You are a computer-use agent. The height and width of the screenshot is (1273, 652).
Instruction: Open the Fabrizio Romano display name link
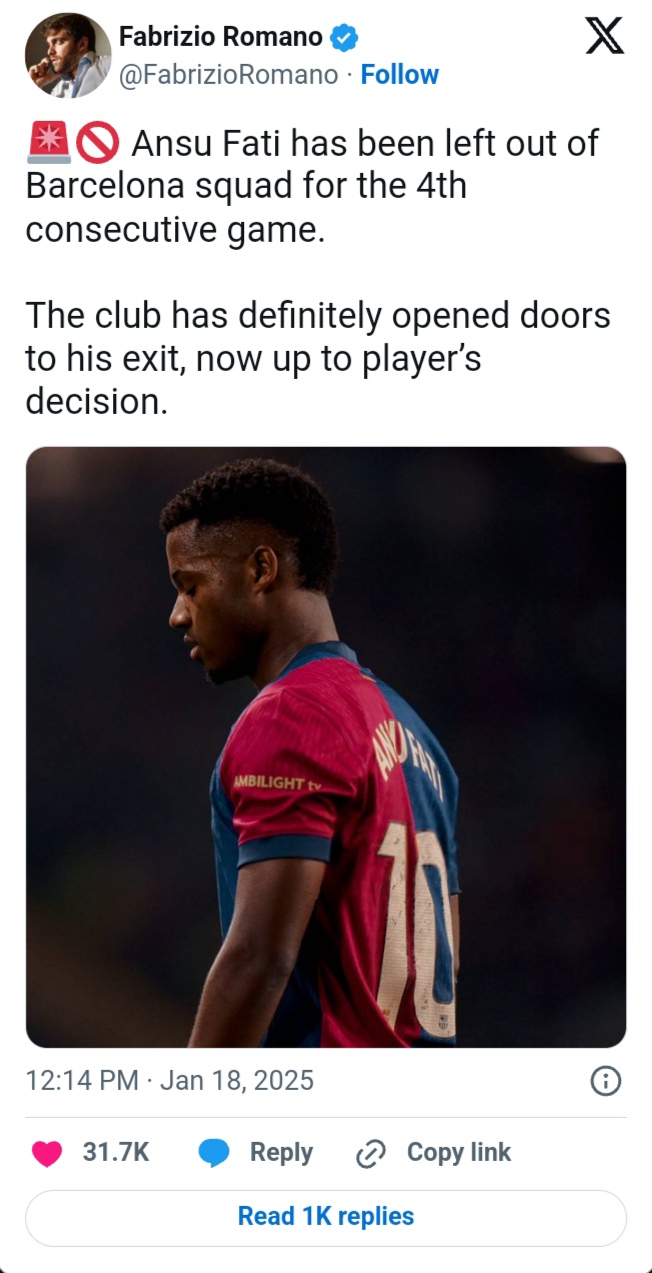point(221,38)
